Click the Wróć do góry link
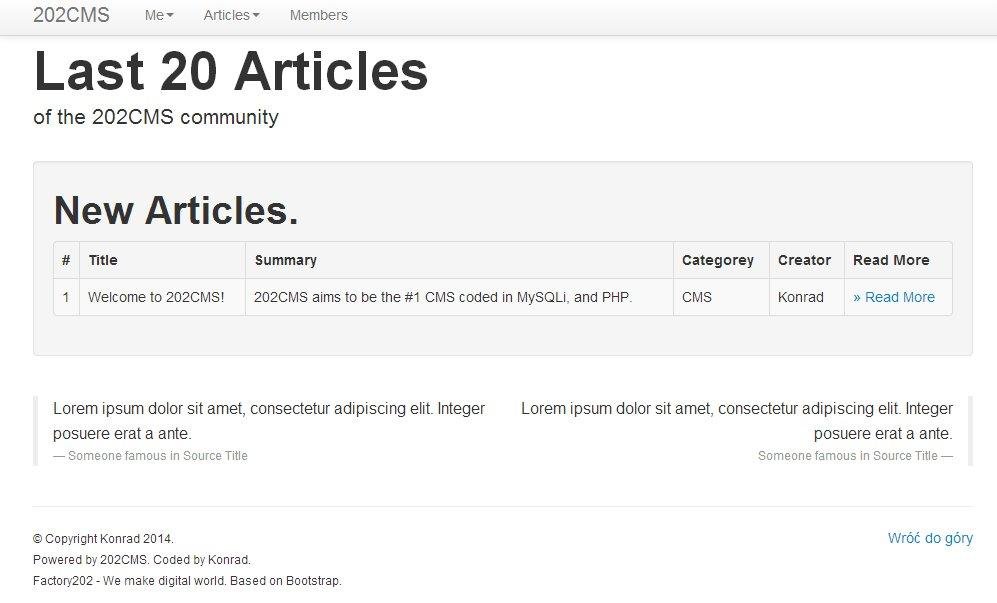Viewport: 997px width, 603px height. point(929,538)
